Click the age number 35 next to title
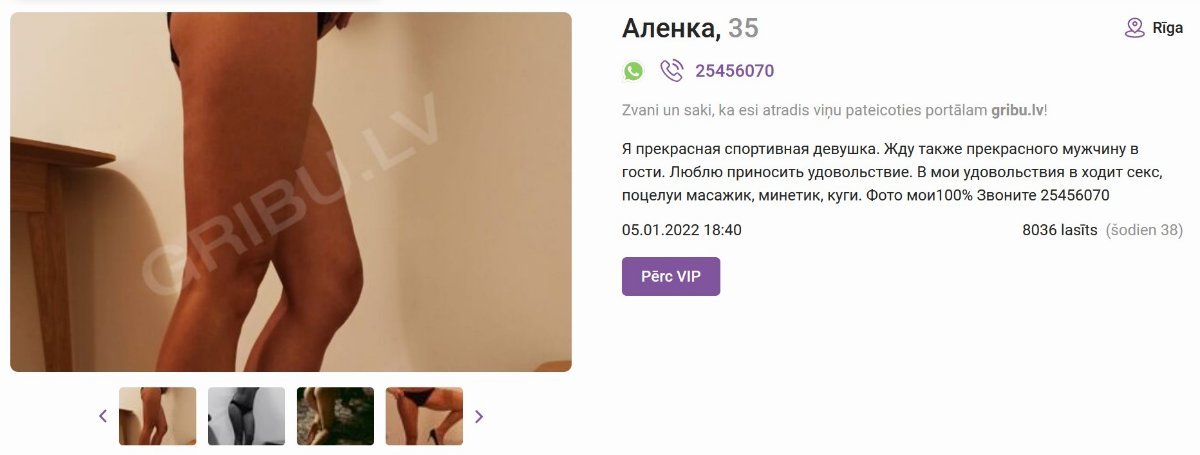This screenshot has width=1200, height=455. click(743, 28)
